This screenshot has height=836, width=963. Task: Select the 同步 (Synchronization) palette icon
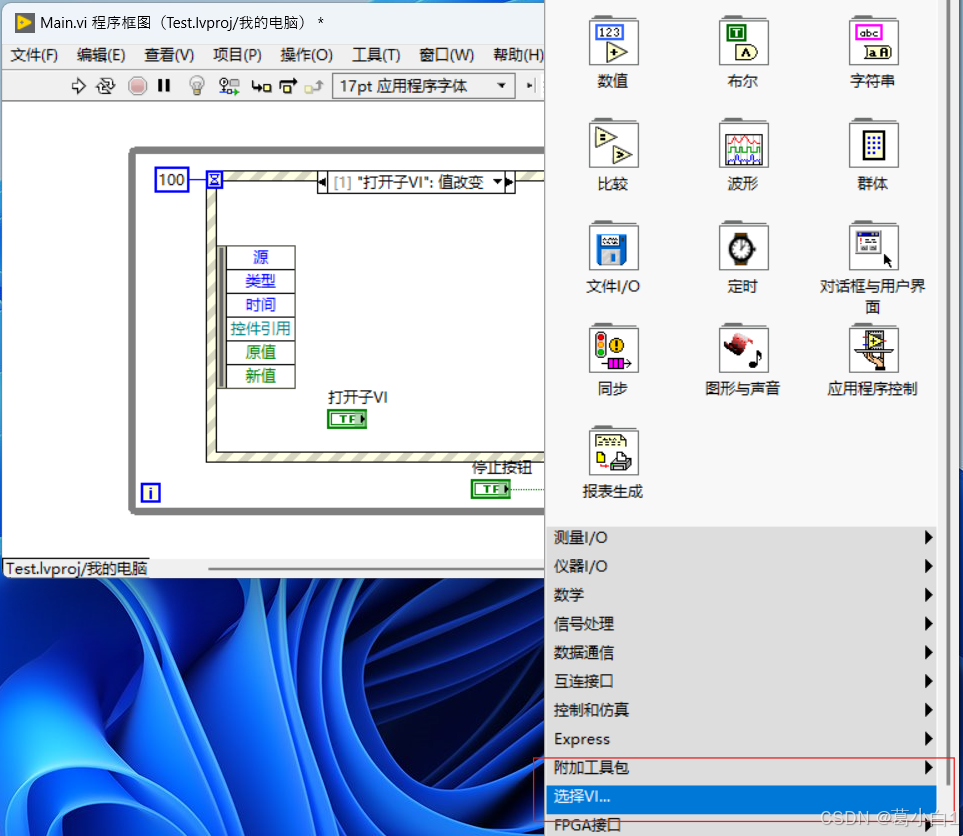[613, 349]
